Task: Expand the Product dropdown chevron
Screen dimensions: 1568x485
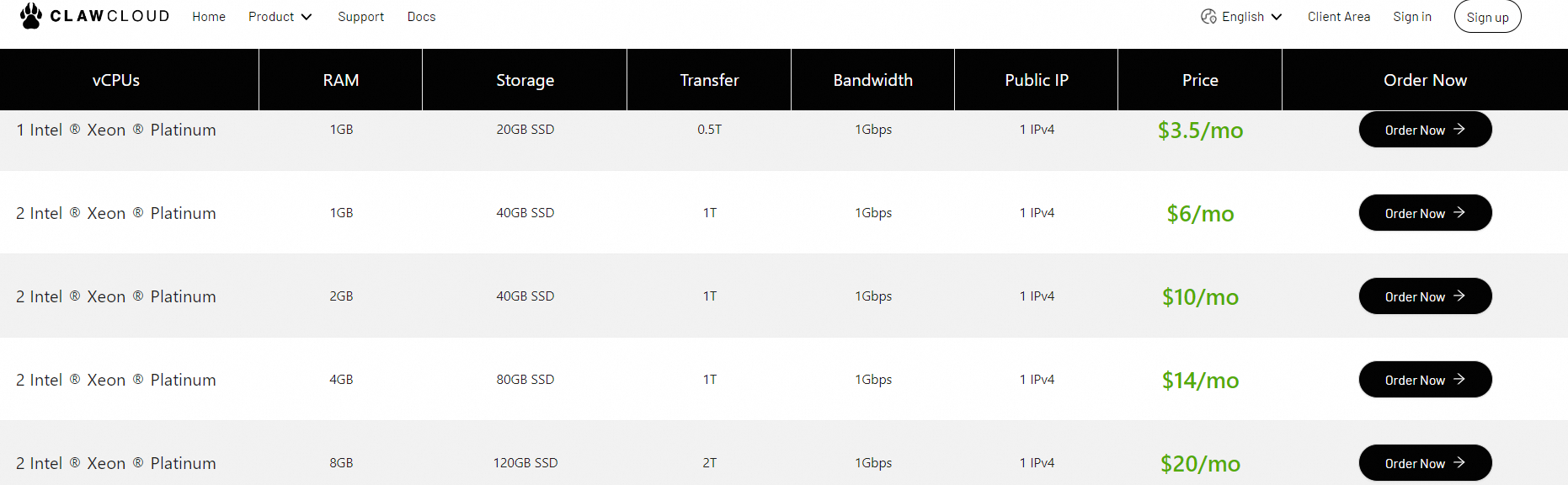Action: [307, 17]
